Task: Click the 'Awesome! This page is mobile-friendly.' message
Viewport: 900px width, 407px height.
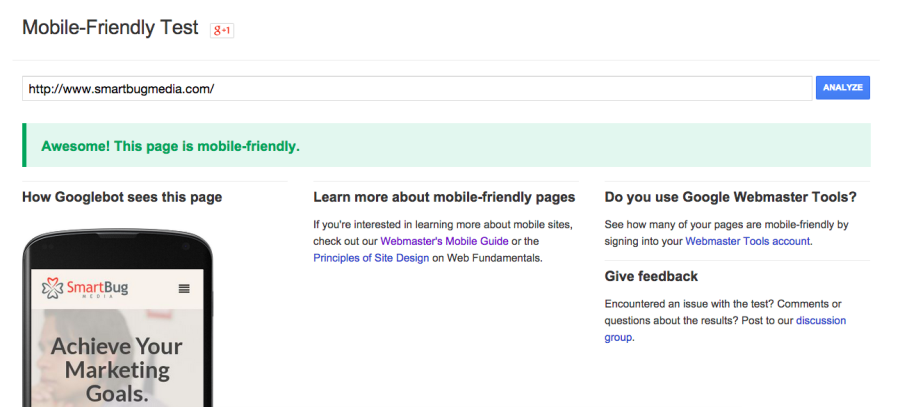Action: click(170, 146)
